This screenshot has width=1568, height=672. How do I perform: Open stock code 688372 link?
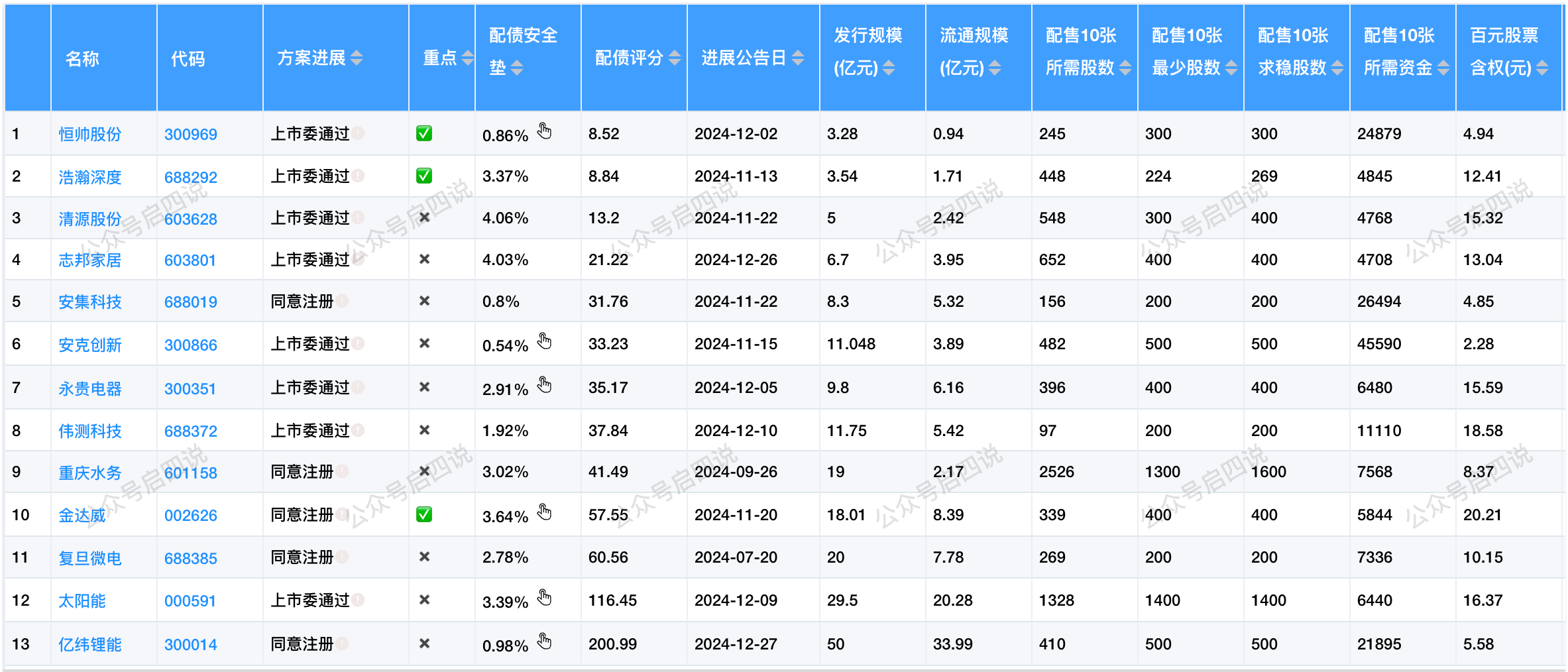tap(191, 431)
